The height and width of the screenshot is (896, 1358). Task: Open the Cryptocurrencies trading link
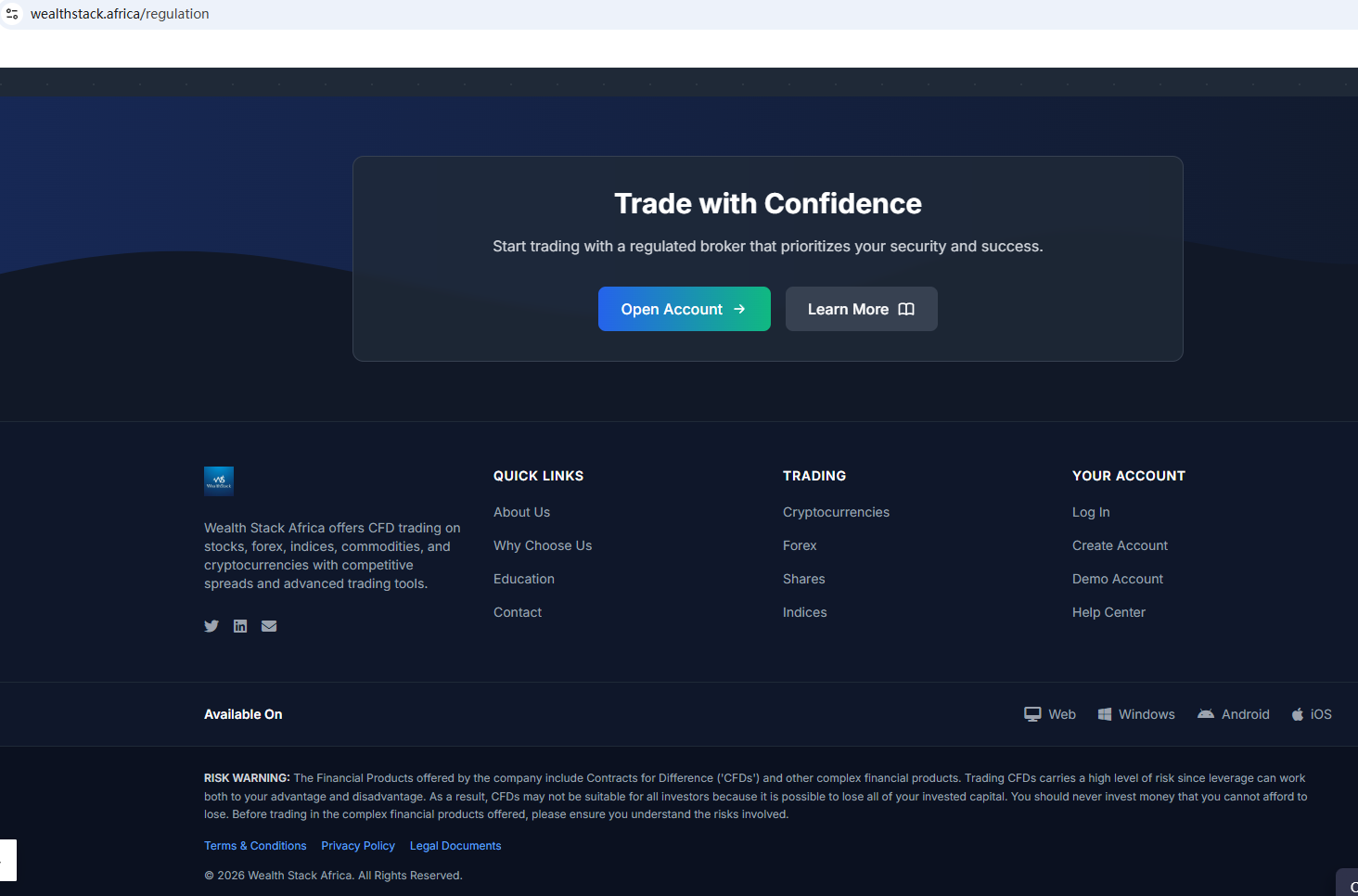click(x=836, y=512)
